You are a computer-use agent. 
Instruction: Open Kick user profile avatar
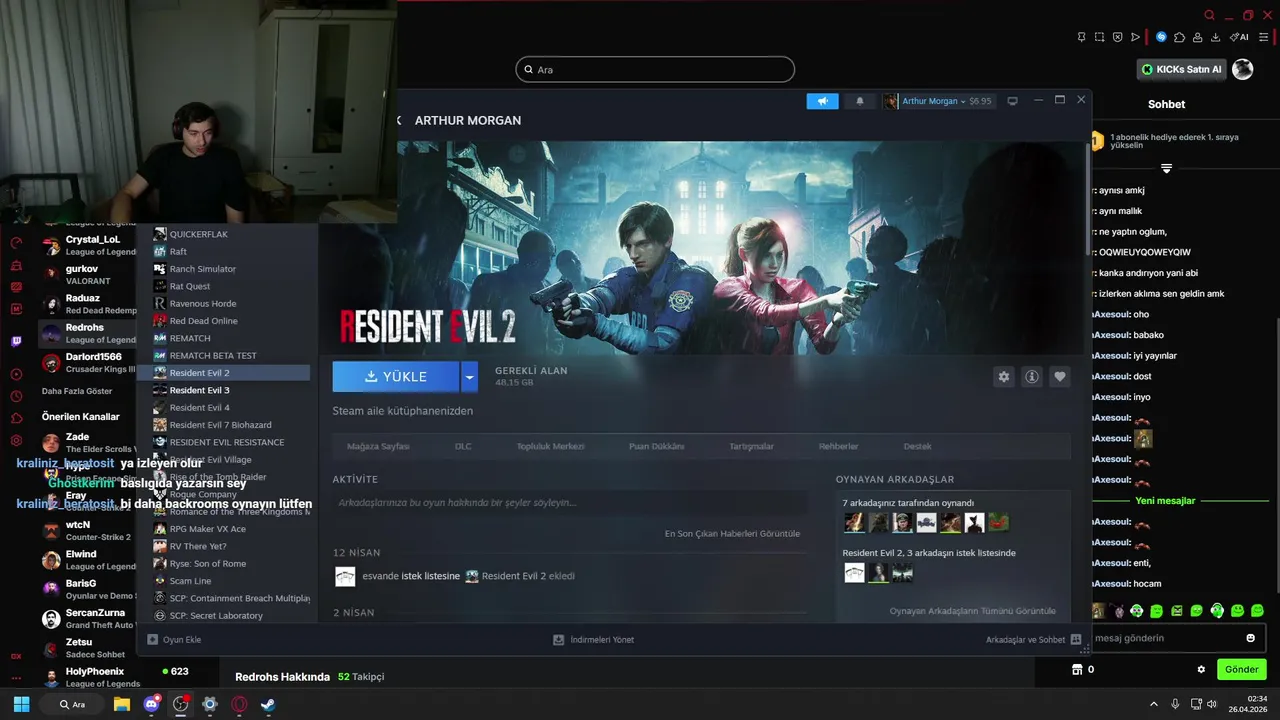click(x=1243, y=69)
